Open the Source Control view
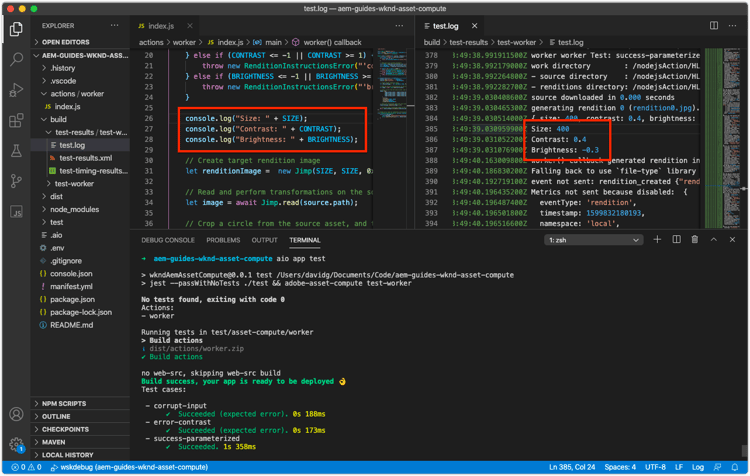Viewport: 750px width, 476px height. 16,181
